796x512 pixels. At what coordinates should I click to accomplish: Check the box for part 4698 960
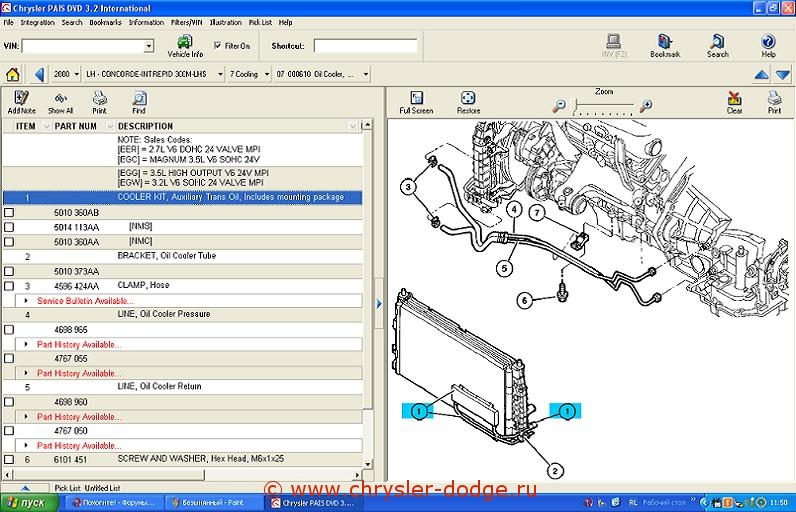[x=9, y=402]
